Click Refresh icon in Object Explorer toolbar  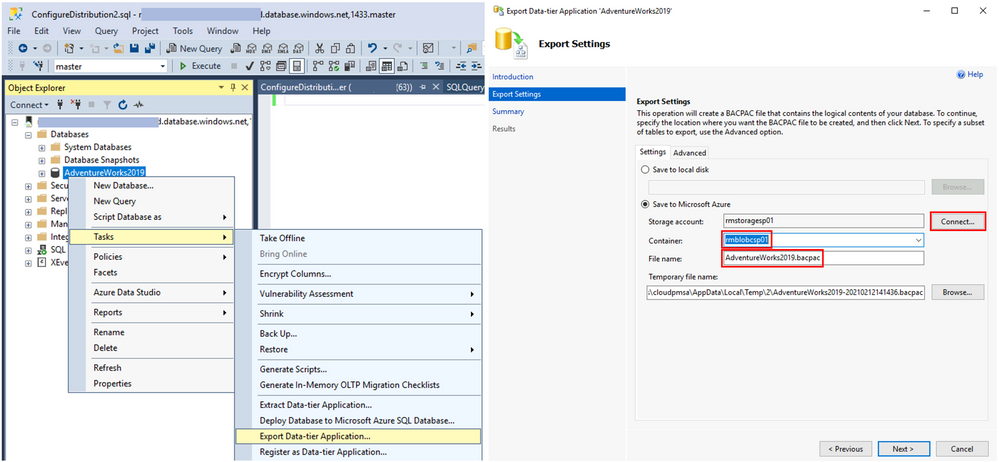pyautogui.click(x=122, y=105)
